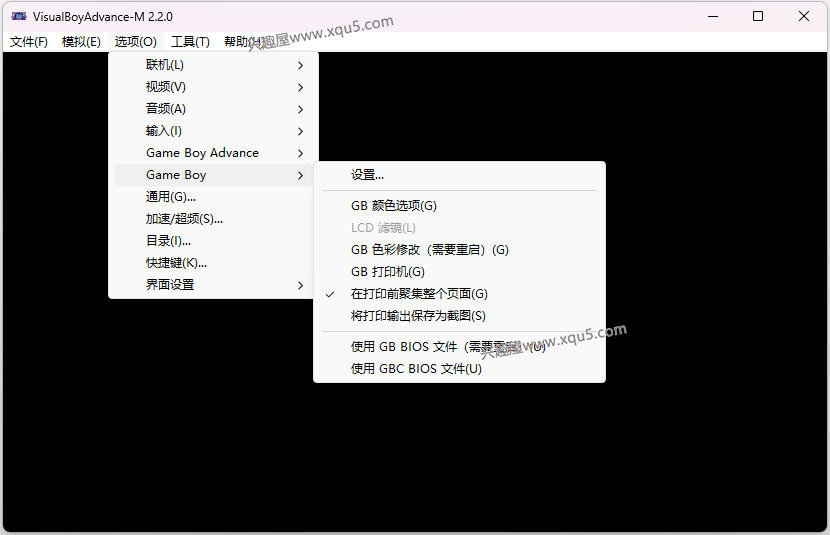
Task: Expand the 输入(I) submenu
Action: pyautogui.click(x=213, y=131)
